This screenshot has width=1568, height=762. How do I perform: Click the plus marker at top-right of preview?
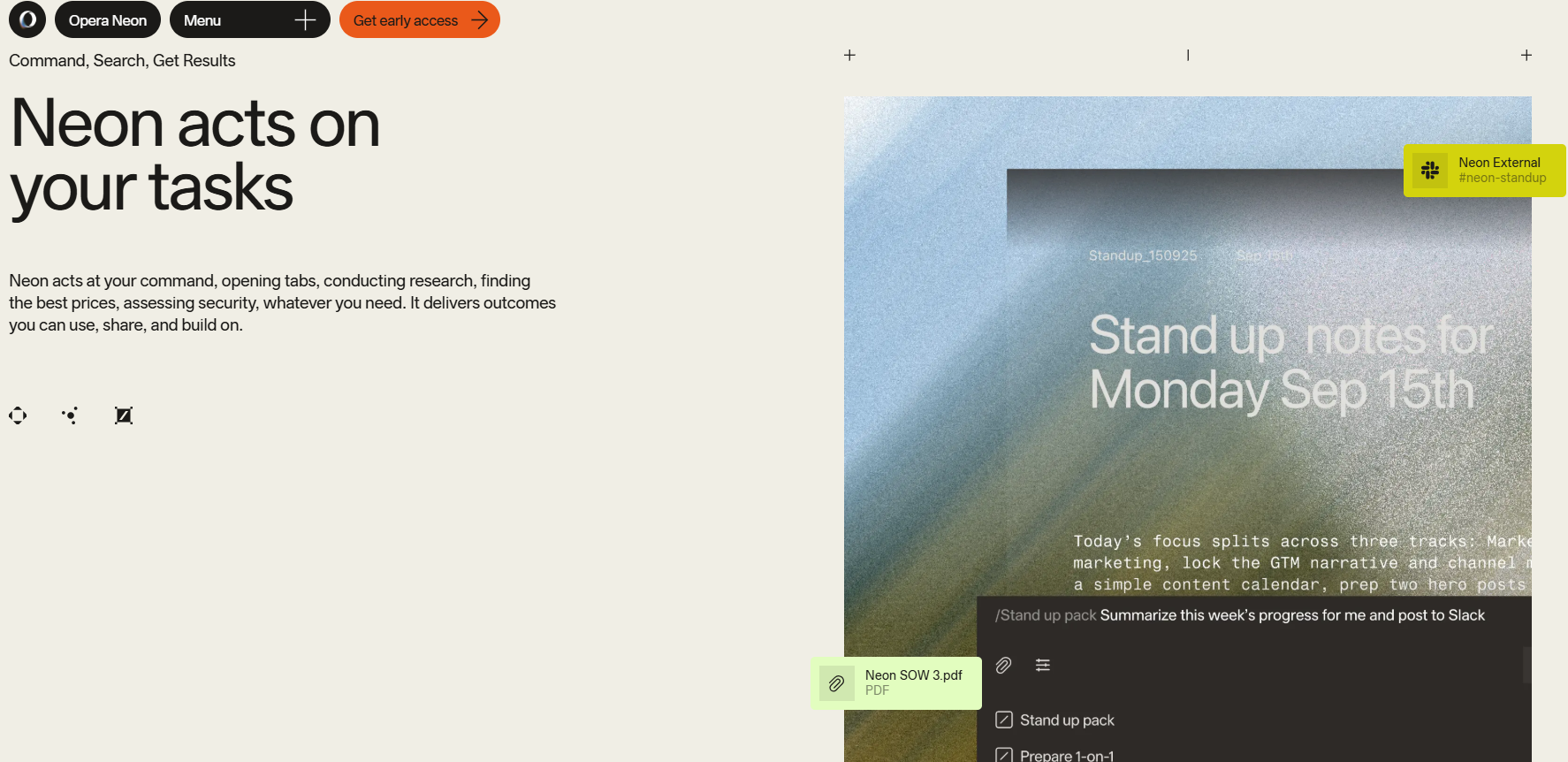click(x=1526, y=55)
